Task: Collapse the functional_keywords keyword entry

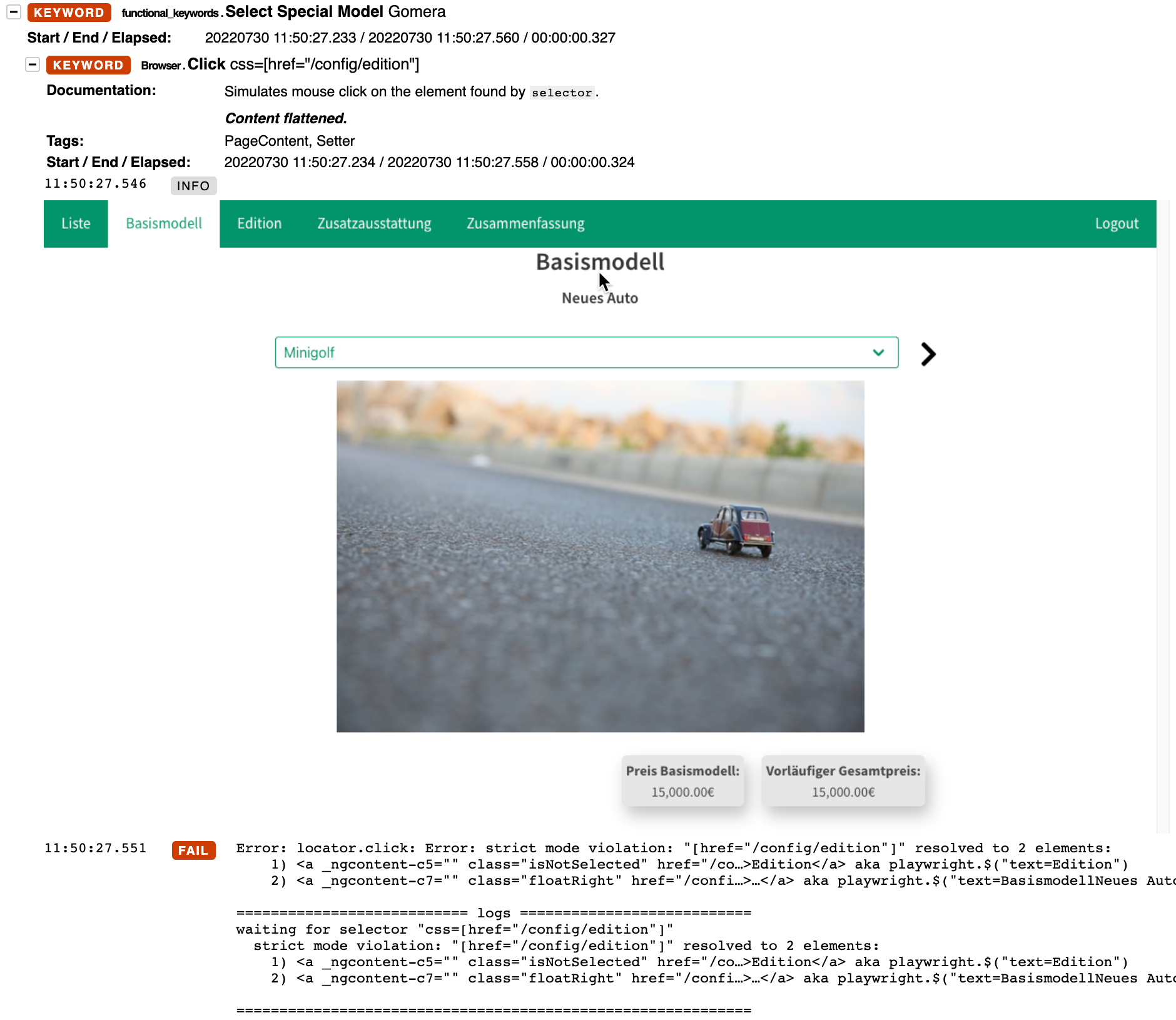Action: click(13, 13)
